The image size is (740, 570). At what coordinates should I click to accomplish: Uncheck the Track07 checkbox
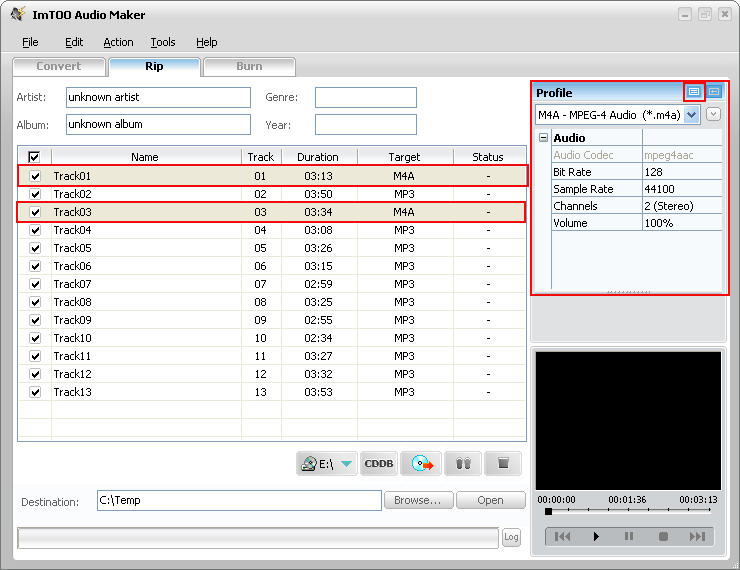pyautogui.click(x=35, y=284)
